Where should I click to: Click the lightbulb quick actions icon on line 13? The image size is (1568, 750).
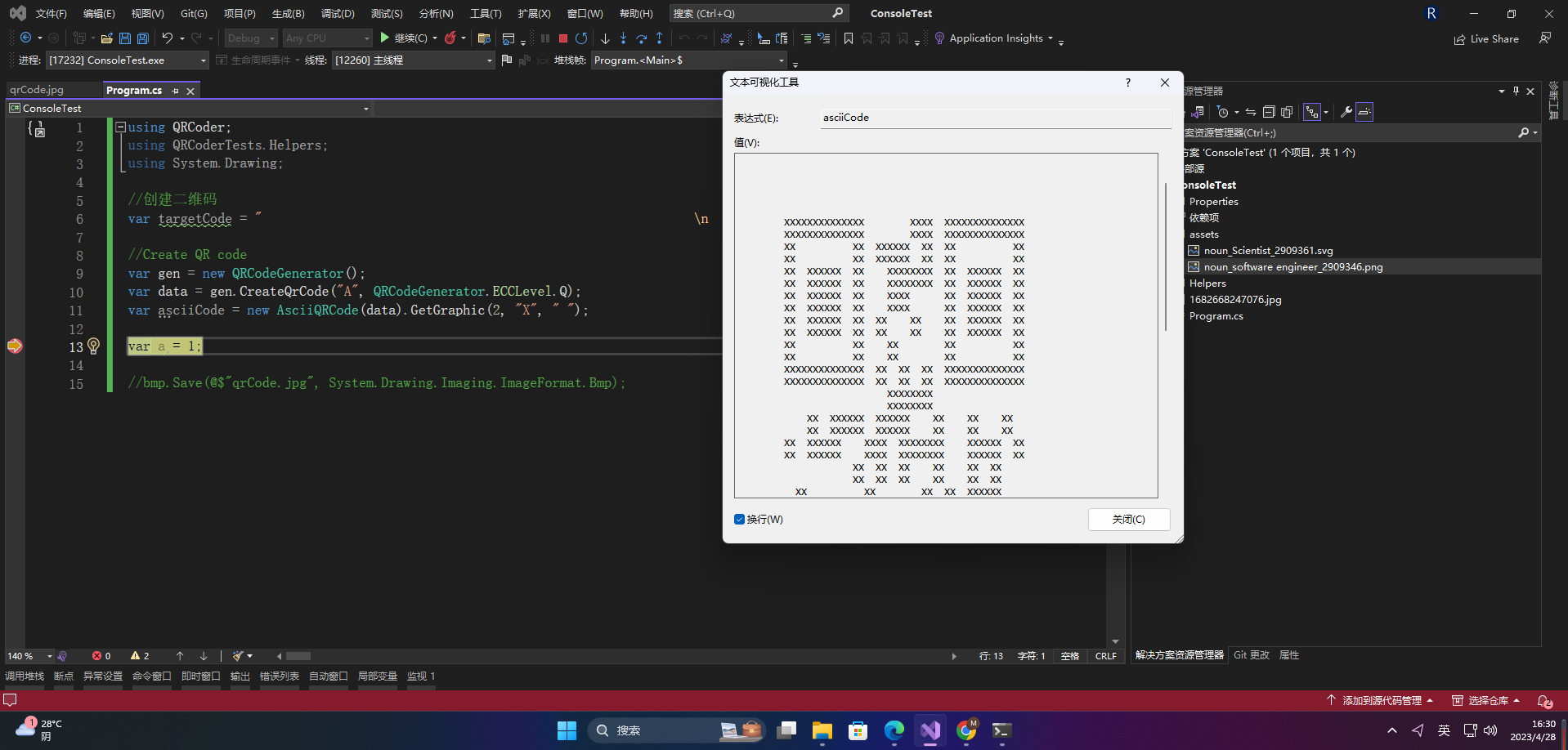(93, 346)
